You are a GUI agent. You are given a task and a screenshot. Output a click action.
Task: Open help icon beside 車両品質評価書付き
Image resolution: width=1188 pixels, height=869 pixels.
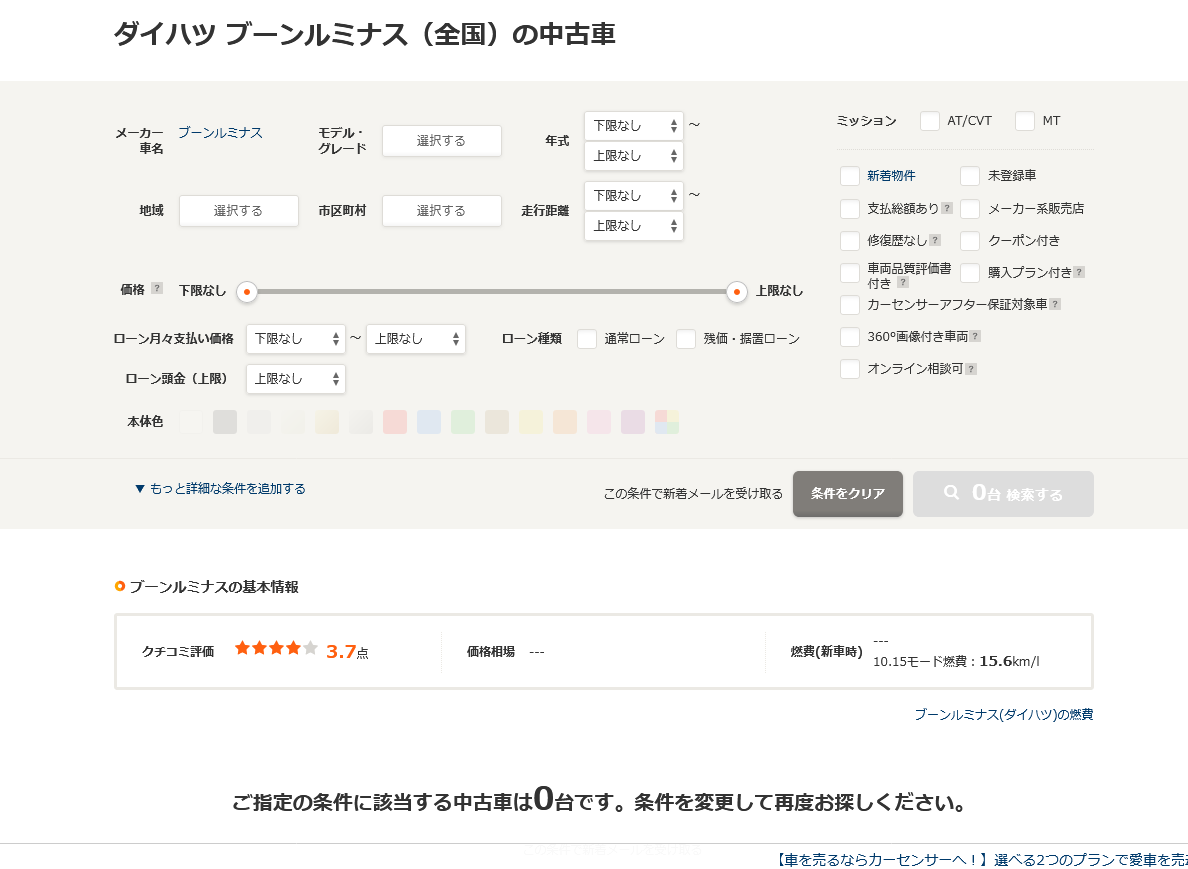(x=903, y=283)
